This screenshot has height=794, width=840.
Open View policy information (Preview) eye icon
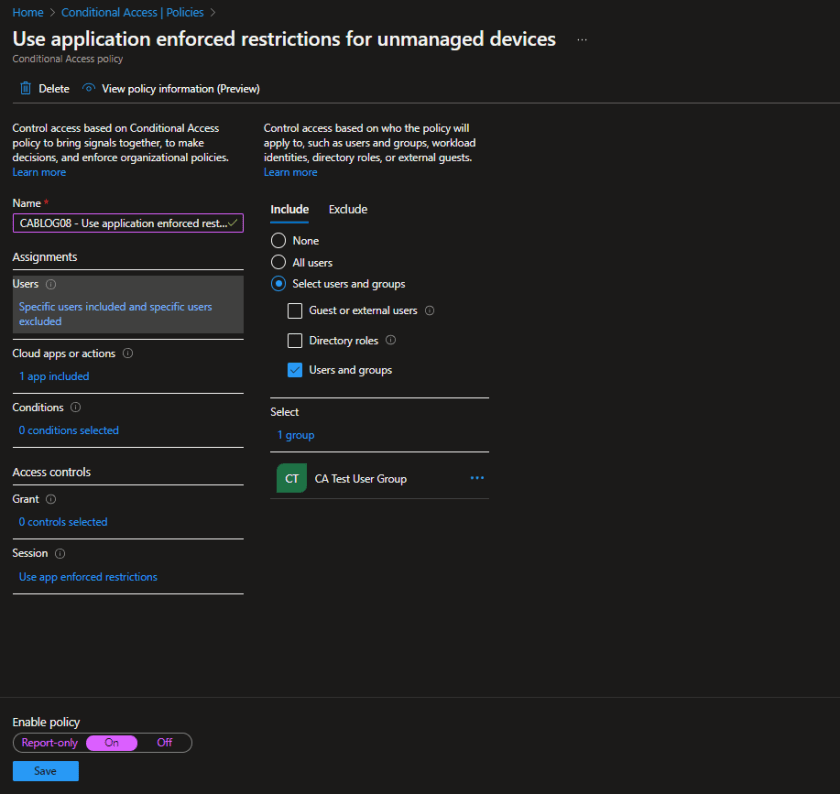89,88
